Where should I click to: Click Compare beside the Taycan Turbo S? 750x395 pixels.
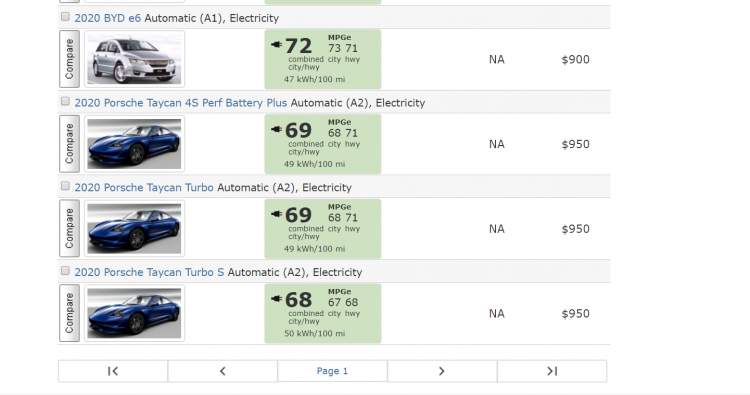point(69,313)
